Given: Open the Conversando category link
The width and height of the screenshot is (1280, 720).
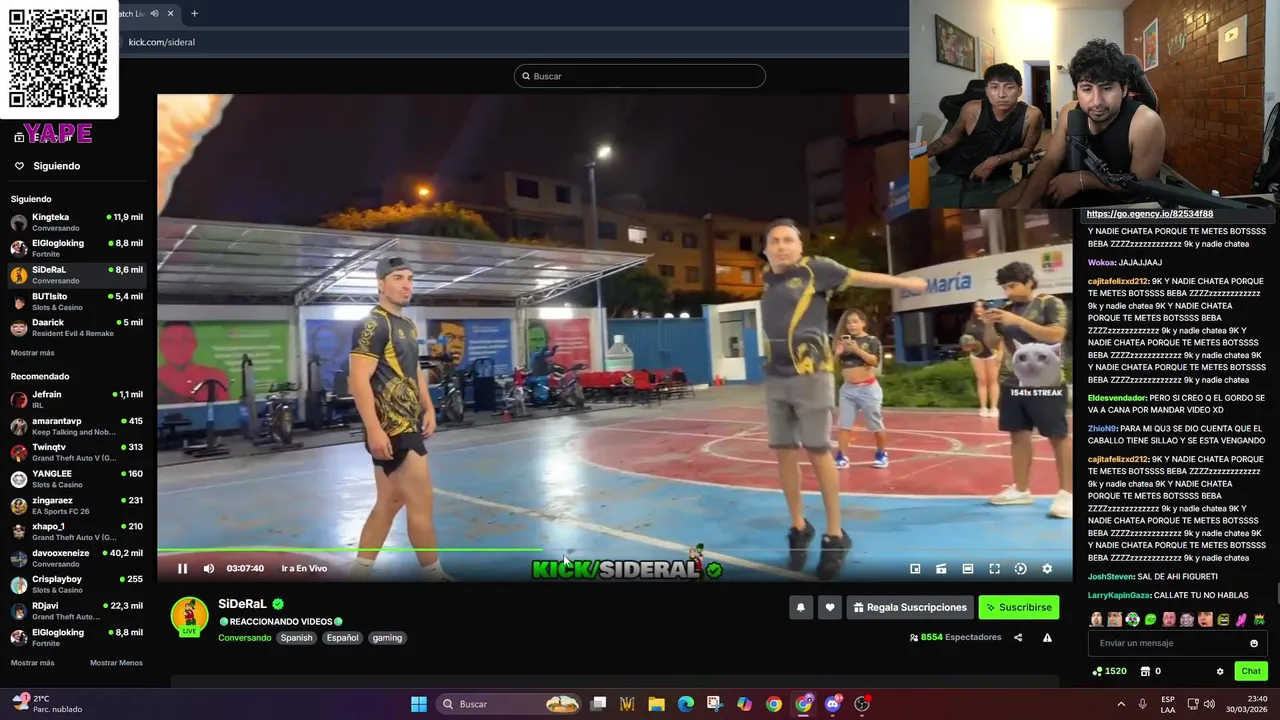Looking at the screenshot, I should (x=245, y=637).
